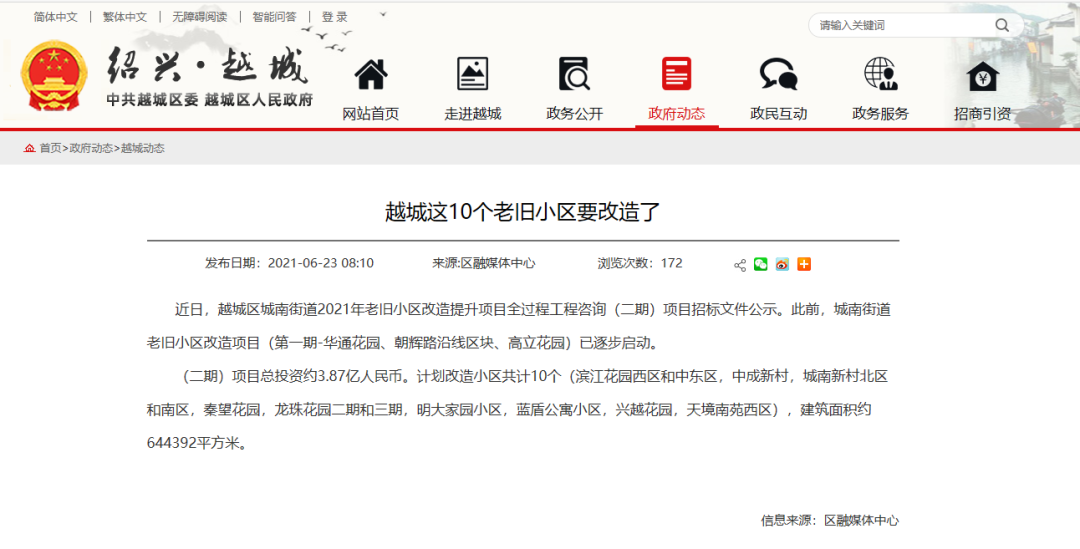Click the 登录 login link

(x=335, y=17)
